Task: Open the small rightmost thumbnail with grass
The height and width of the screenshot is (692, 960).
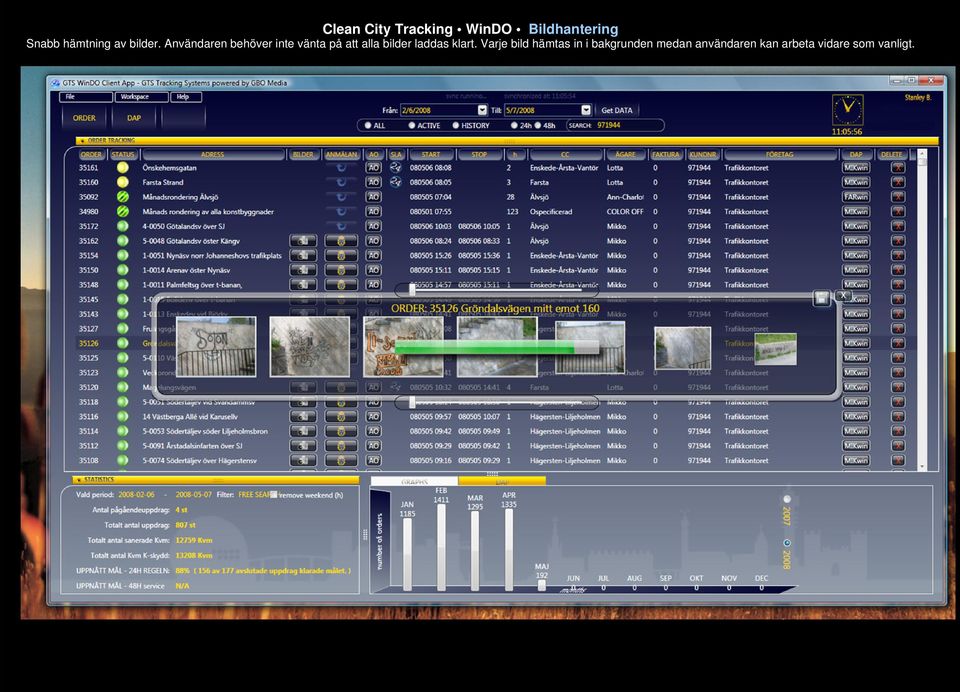Action: tap(776, 348)
